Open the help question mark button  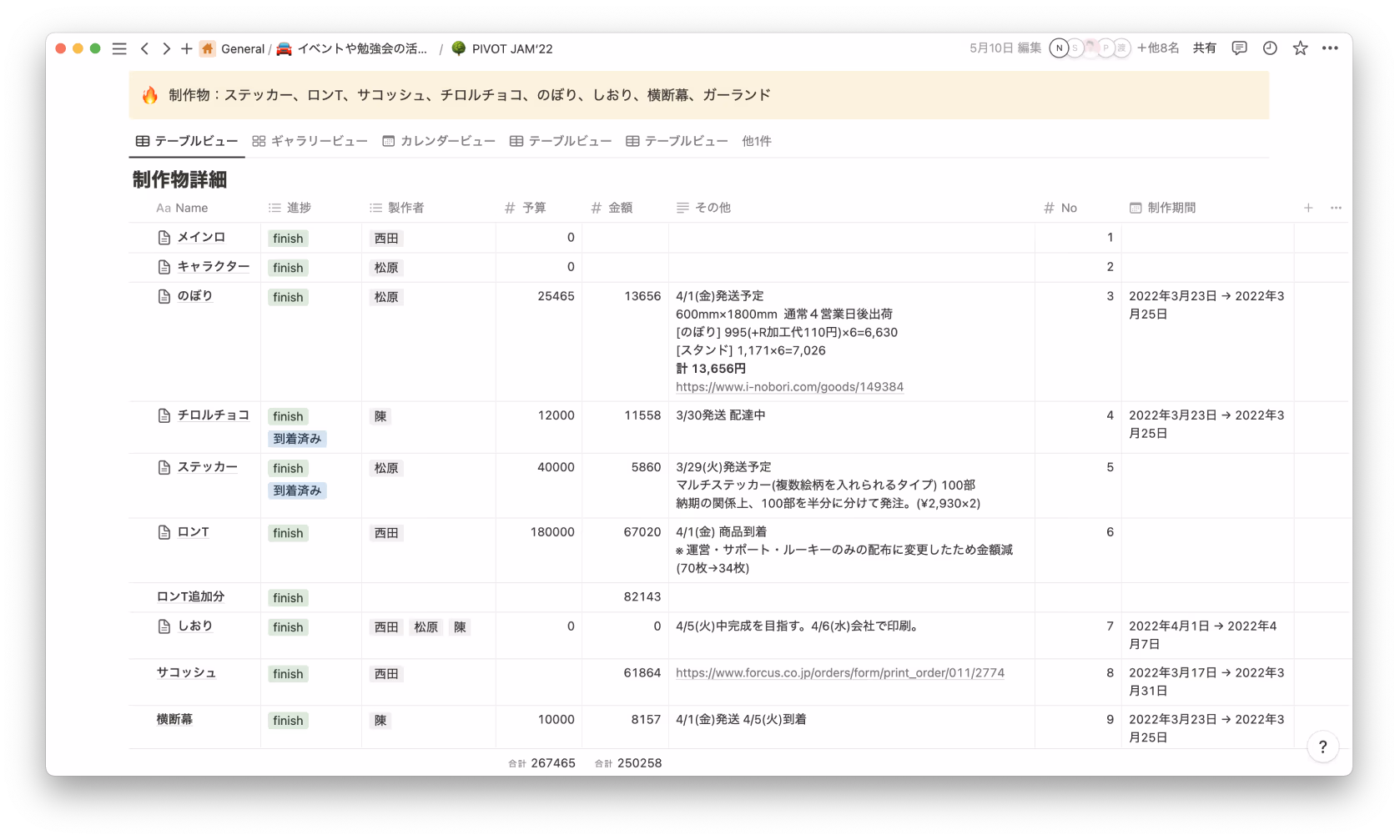pos(1322,747)
